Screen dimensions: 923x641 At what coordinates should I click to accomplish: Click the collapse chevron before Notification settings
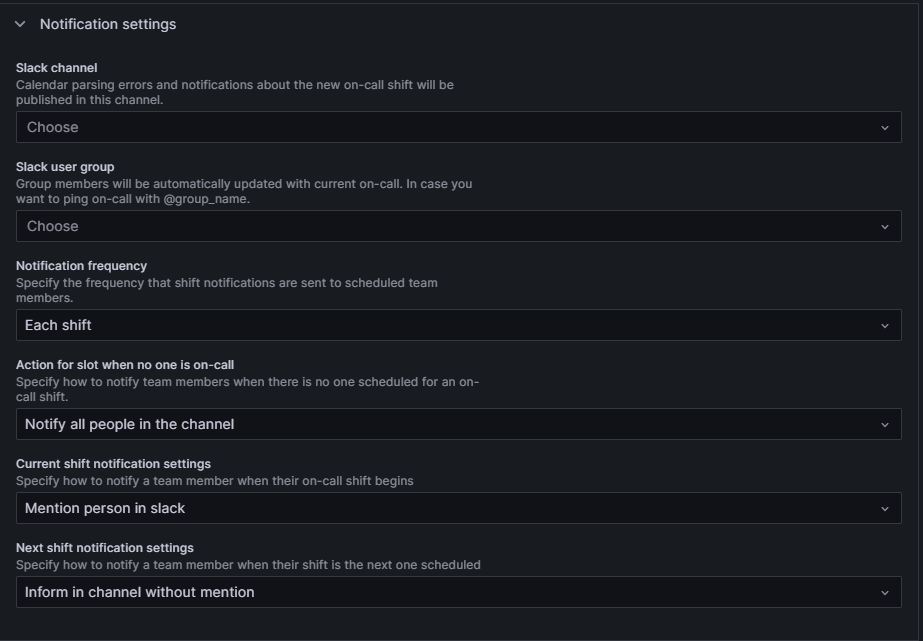pyautogui.click(x=23, y=22)
